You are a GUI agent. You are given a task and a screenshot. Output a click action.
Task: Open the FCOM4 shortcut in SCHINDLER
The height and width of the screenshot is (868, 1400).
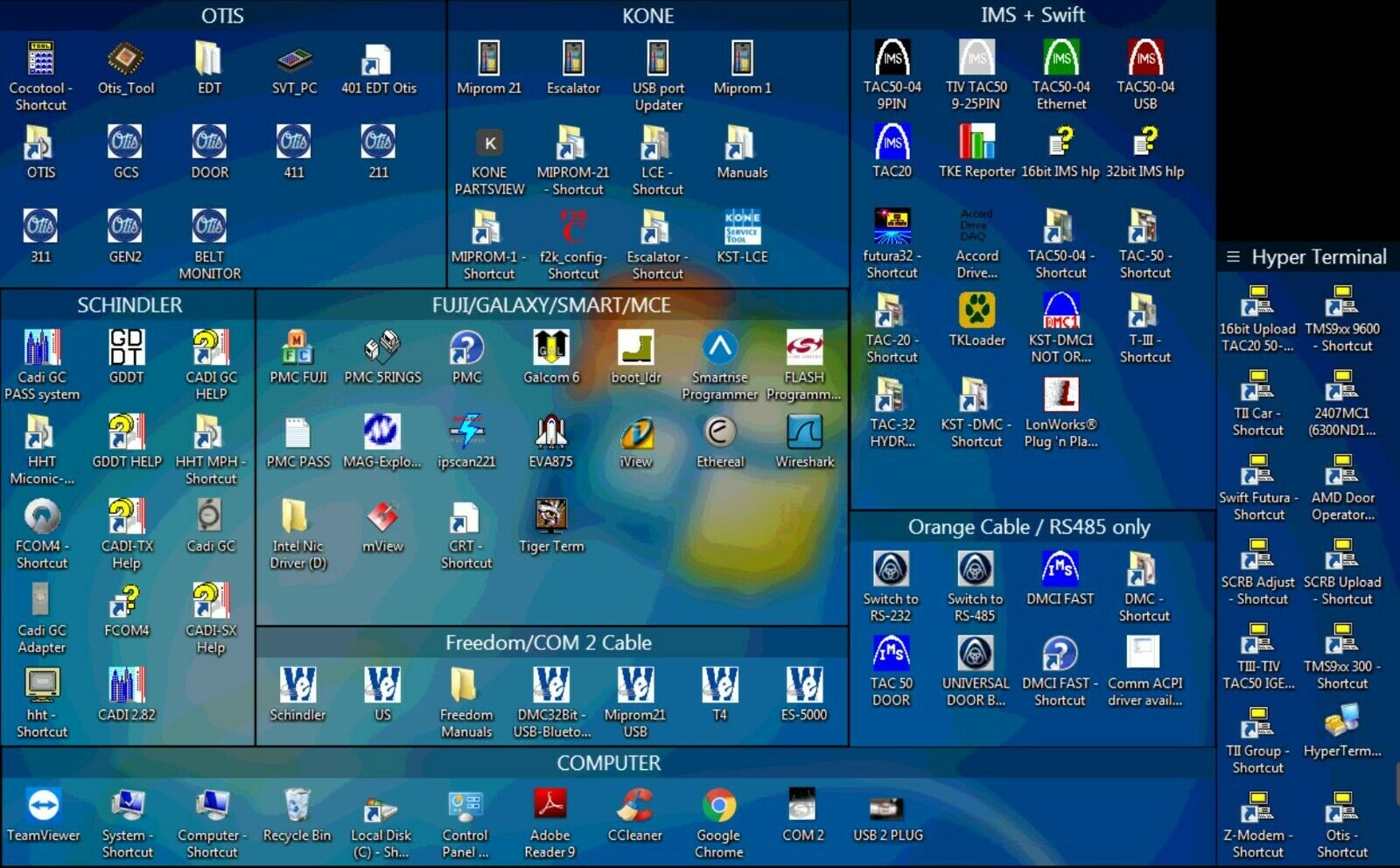pyautogui.click(x=41, y=516)
